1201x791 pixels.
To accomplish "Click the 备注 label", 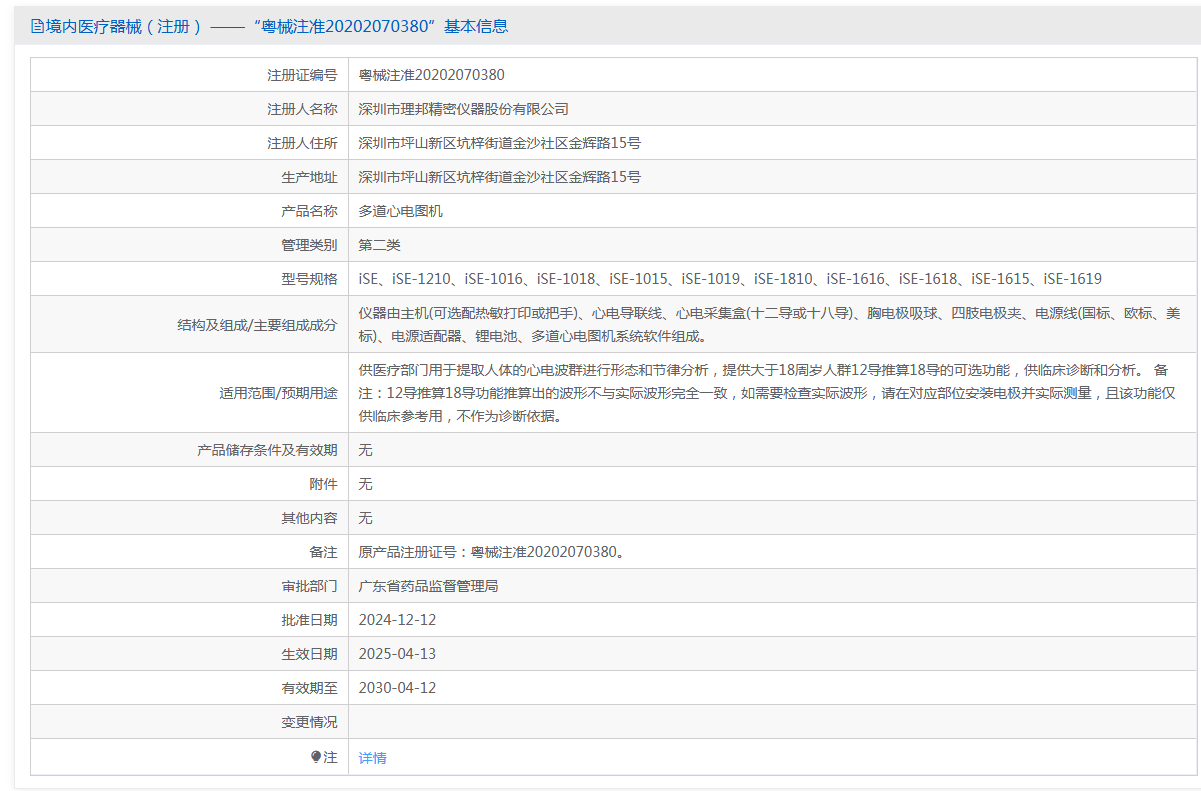I will [x=323, y=552].
